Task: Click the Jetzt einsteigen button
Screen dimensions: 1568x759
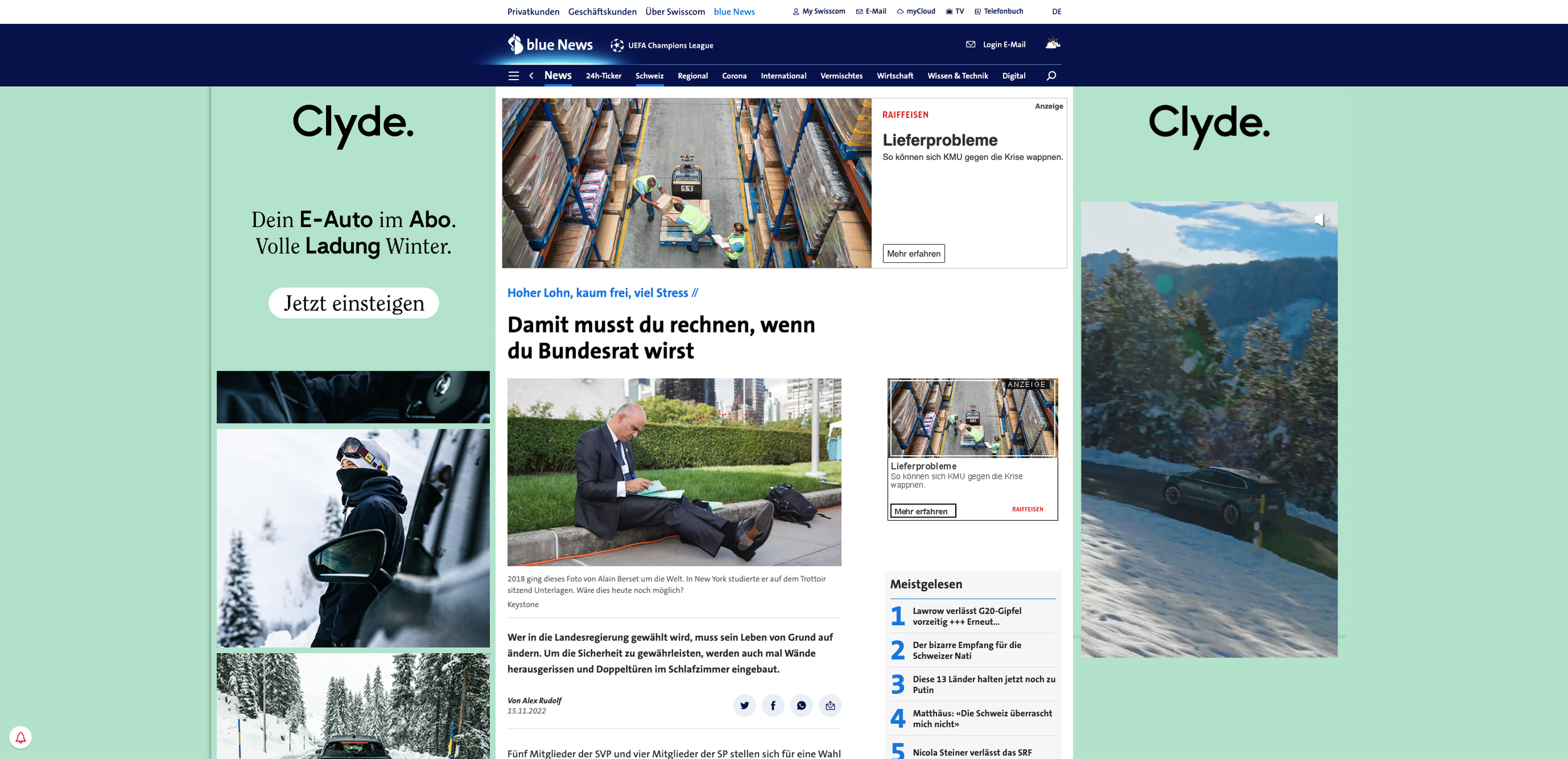Action: point(354,303)
